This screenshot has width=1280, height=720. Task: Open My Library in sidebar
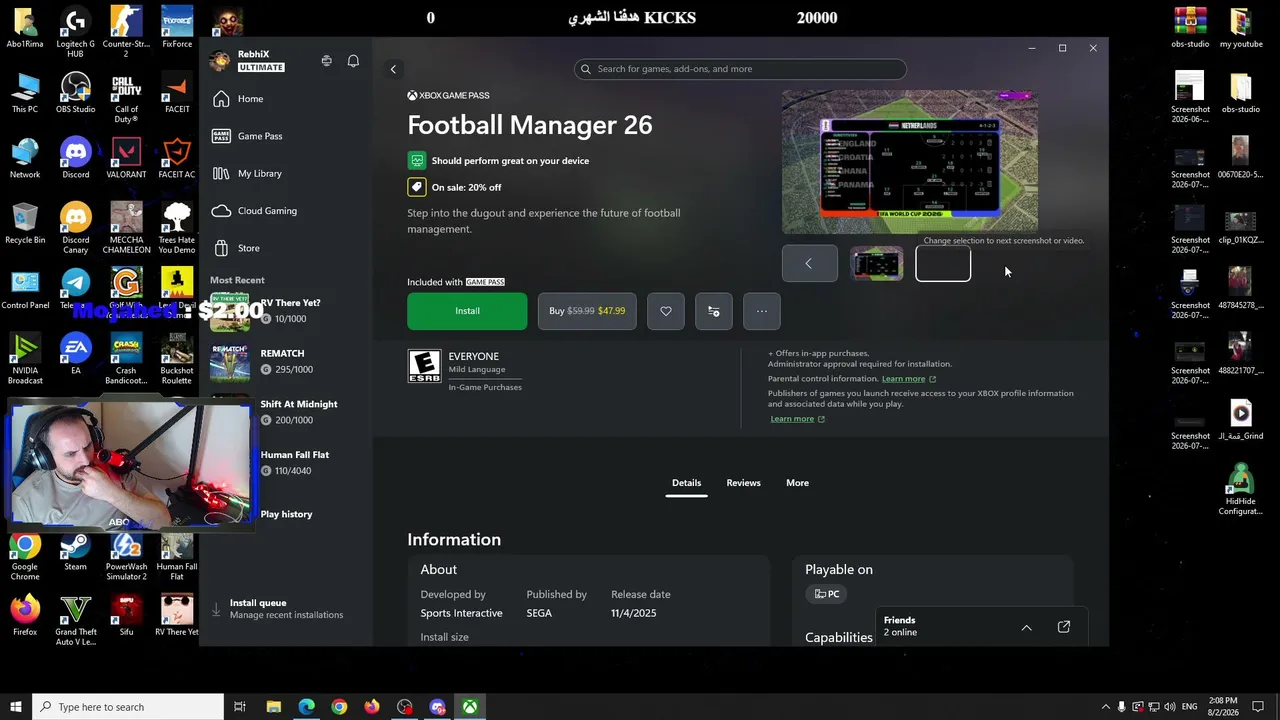click(285, 173)
